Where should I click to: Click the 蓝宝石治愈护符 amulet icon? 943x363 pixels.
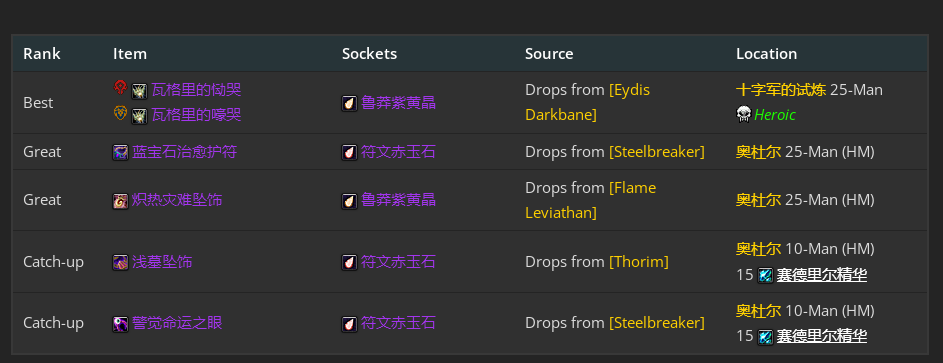click(120, 152)
